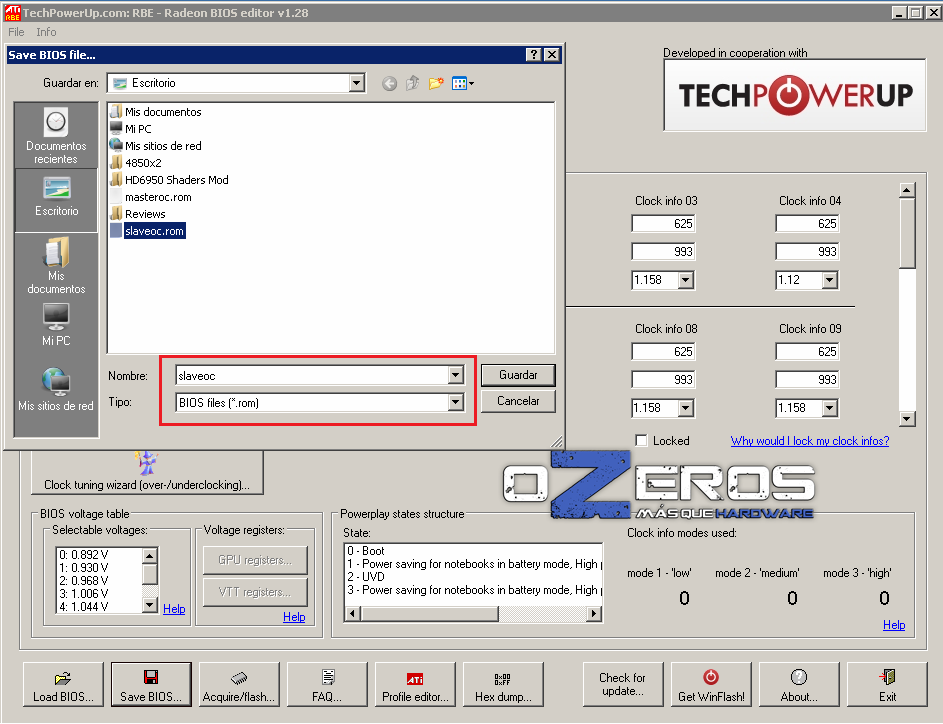Go up one folder level icon
The image size is (943, 724).
coord(413,84)
